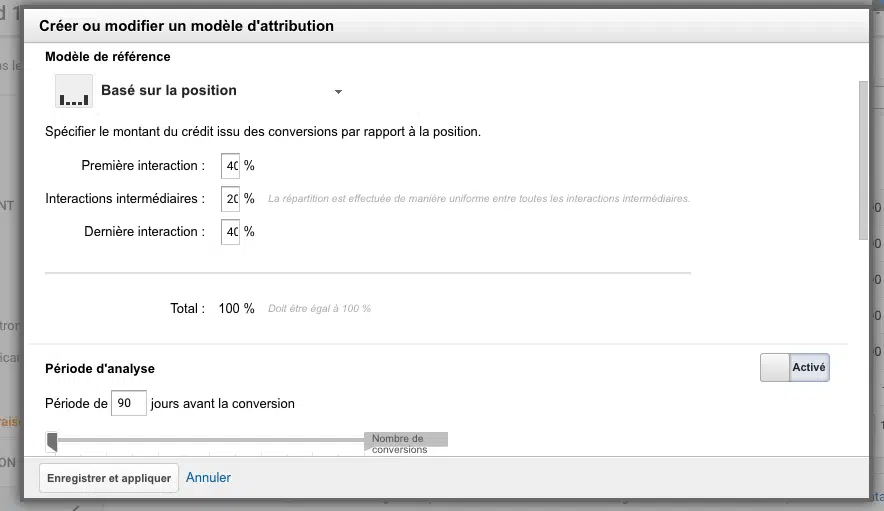Open the reference model dropdown arrow

338,92
